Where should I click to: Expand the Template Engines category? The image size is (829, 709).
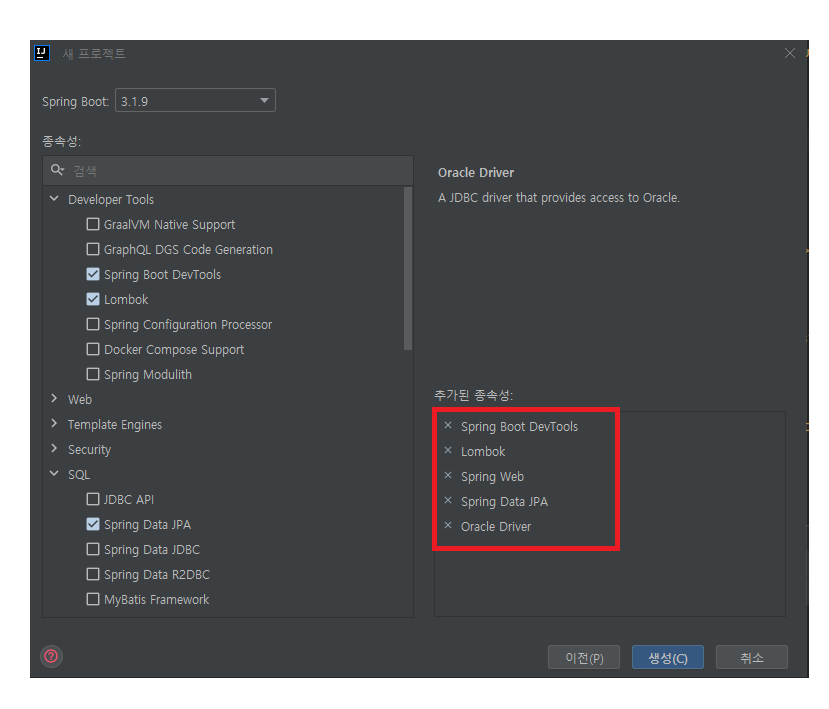tap(54, 423)
